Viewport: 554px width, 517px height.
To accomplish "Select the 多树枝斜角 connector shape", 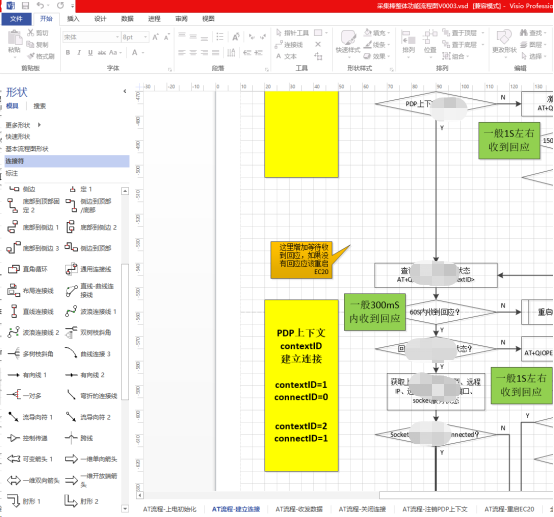I will click(30, 353).
